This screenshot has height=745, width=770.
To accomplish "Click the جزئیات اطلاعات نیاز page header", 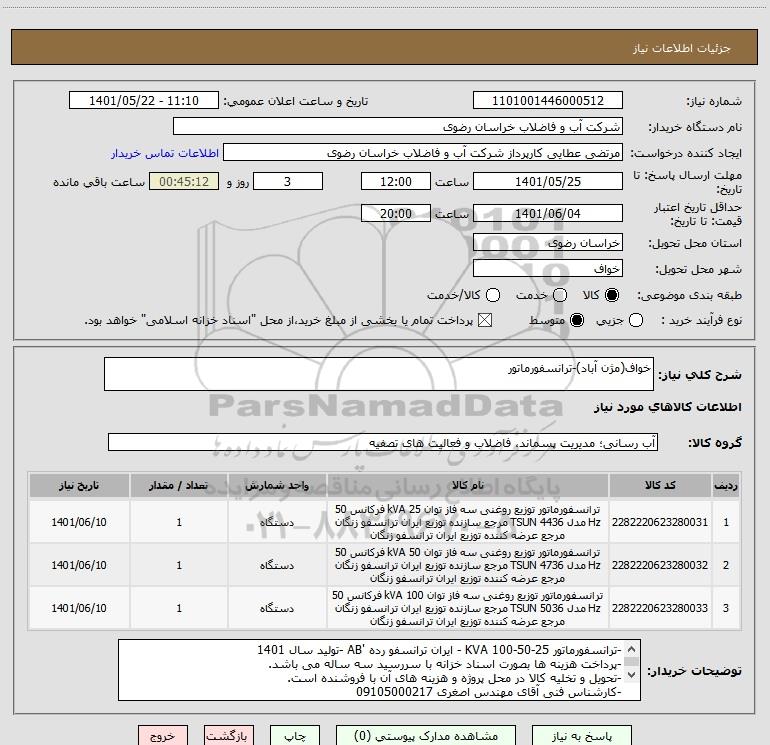I will pyautogui.click(x=682, y=48).
